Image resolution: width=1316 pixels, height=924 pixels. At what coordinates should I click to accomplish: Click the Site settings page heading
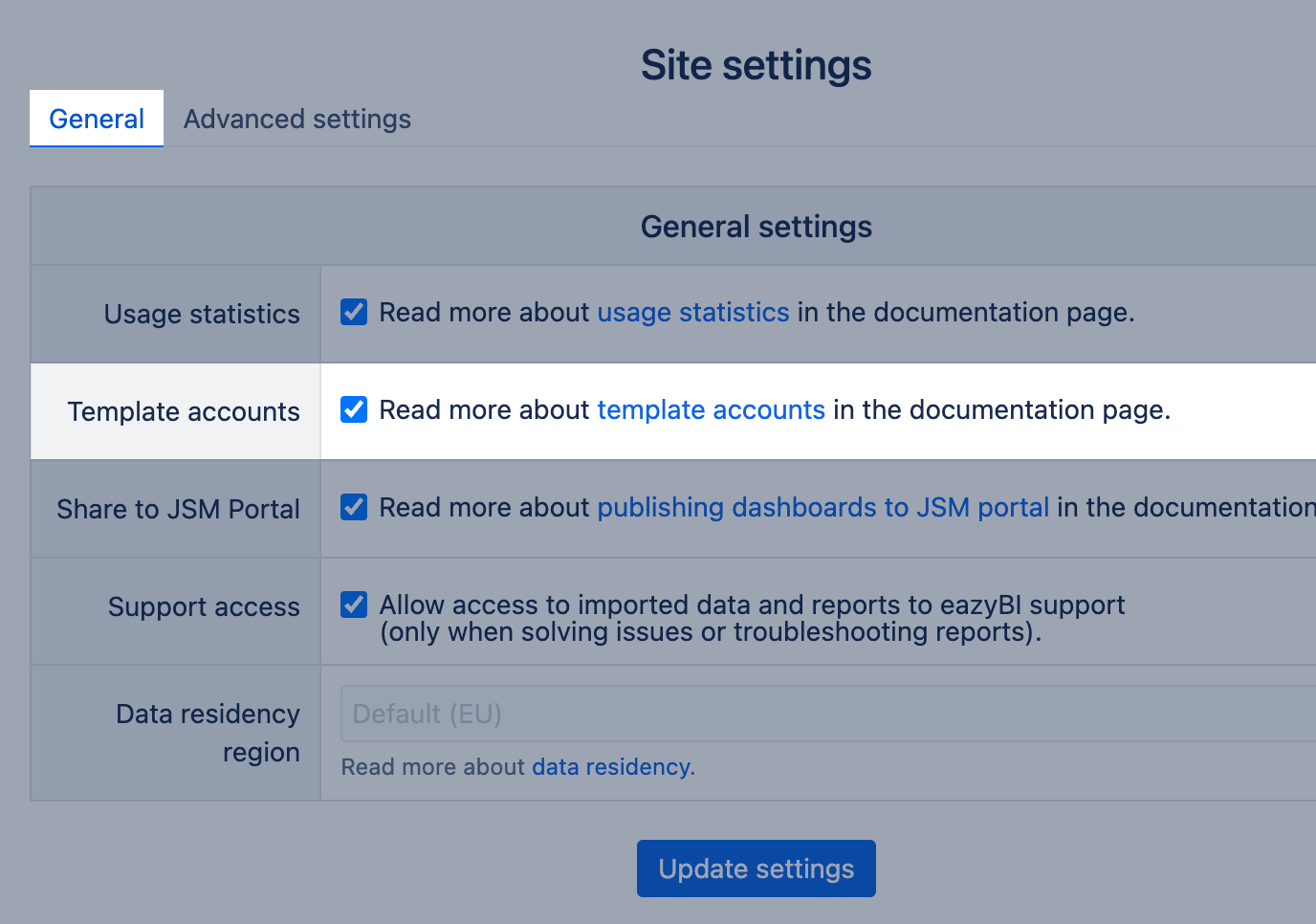pyautogui.click(x=756, y=66)
